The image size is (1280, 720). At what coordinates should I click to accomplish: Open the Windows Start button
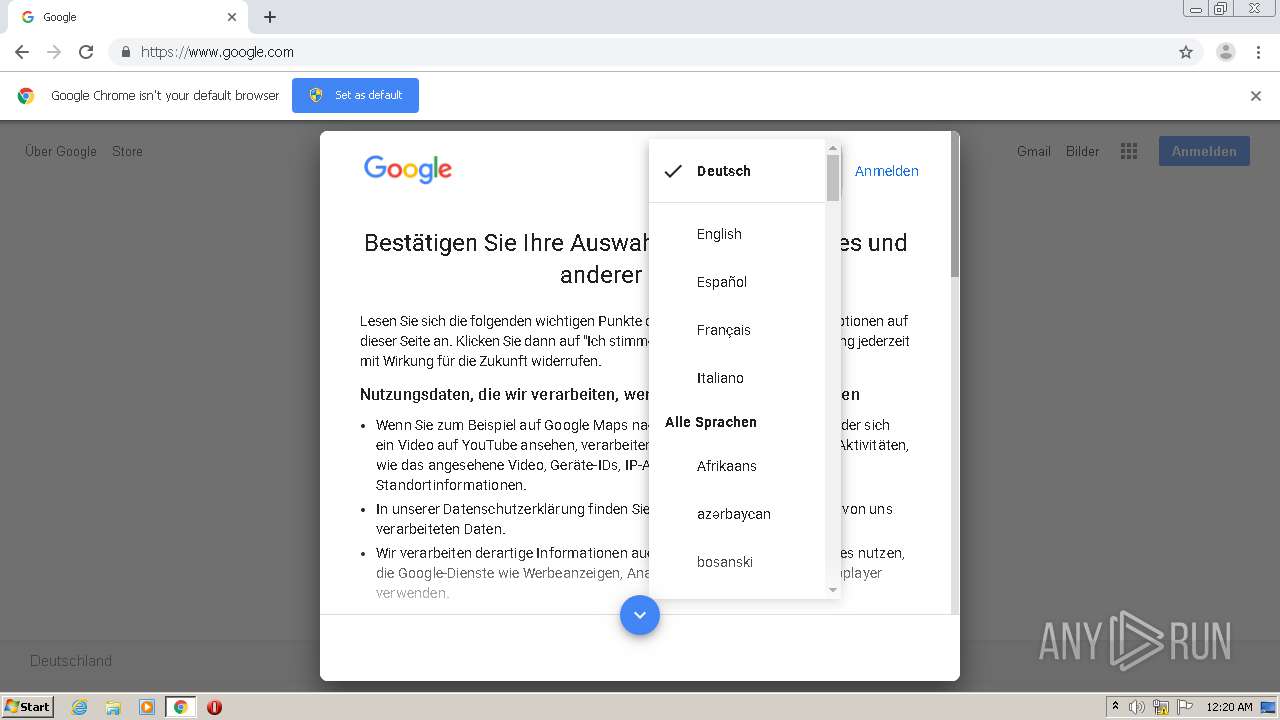click(x=28, y=706)
